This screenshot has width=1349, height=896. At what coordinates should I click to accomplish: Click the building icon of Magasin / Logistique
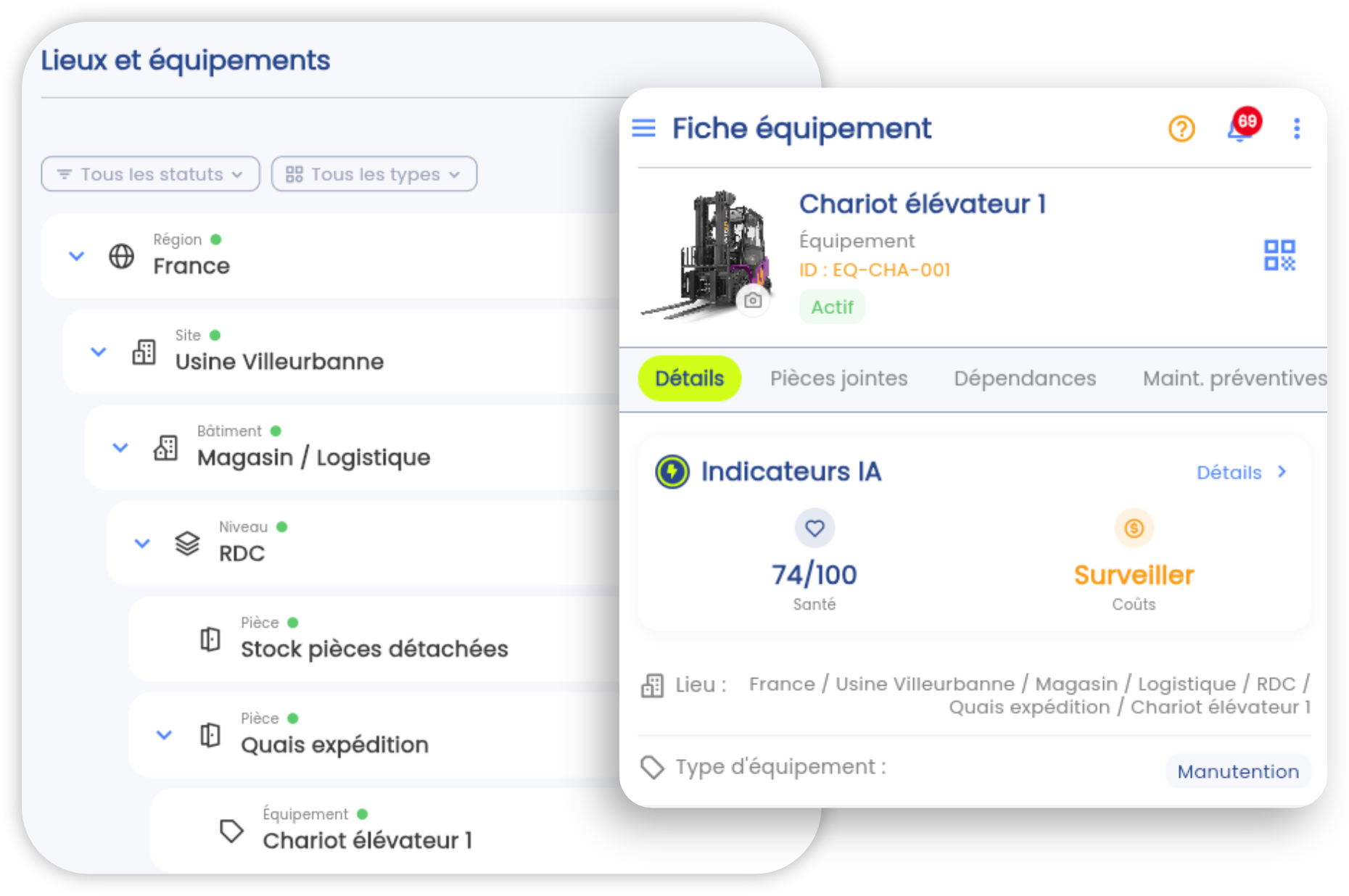(165, 447)
